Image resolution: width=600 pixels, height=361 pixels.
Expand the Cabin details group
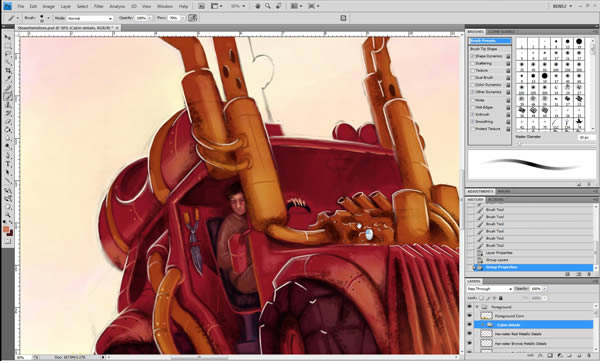coord(483,325)
